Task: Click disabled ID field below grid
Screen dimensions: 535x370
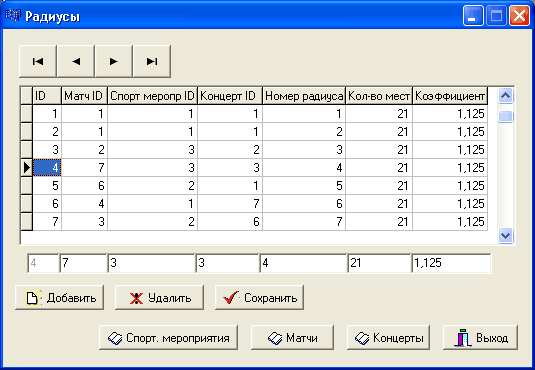Action: tap(43, 263)
